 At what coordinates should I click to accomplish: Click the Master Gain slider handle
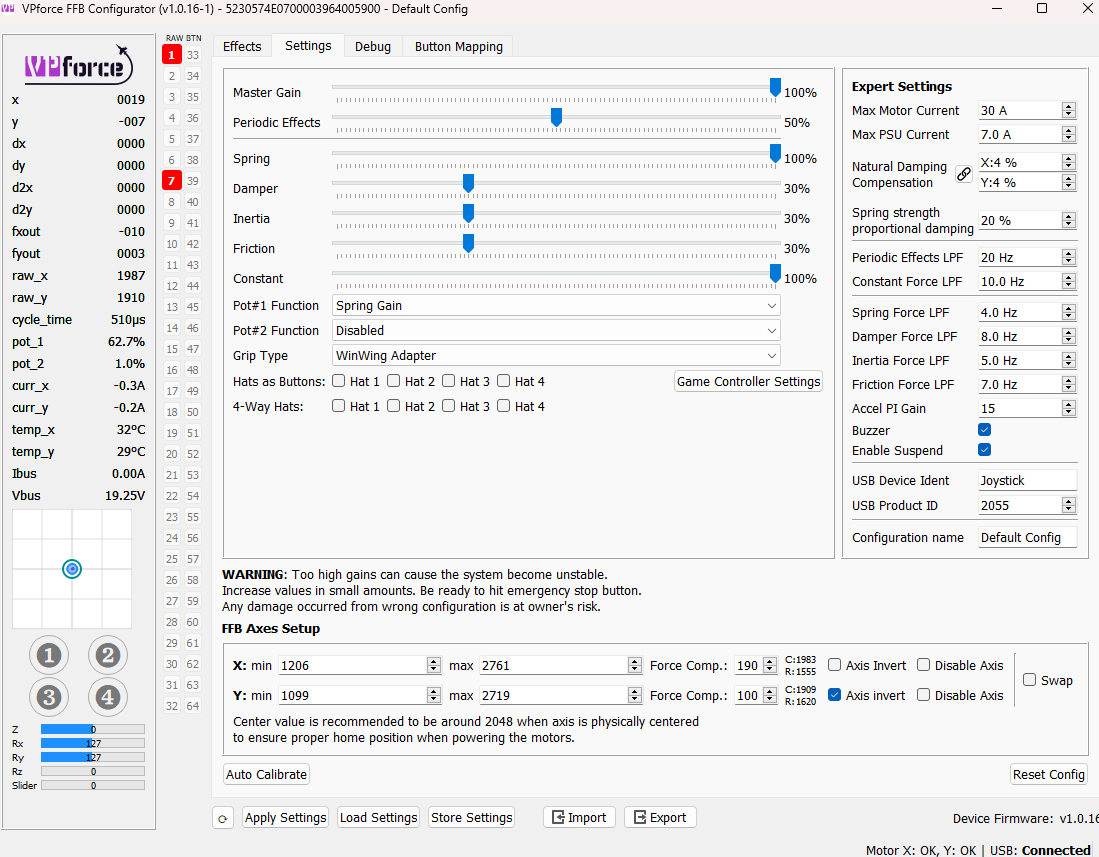coord(775,87)
